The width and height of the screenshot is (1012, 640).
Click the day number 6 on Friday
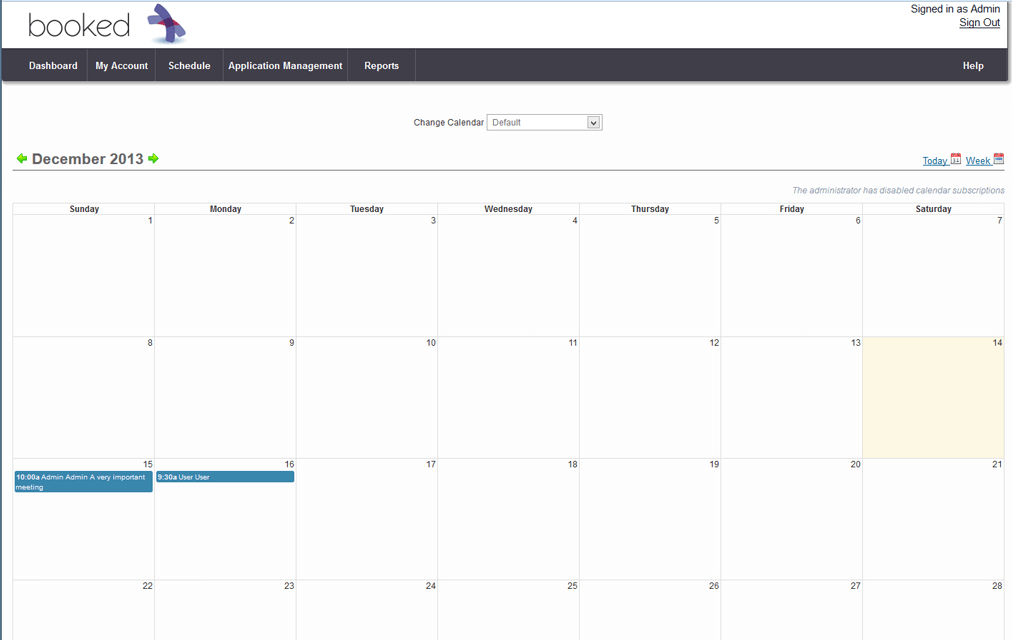coord(857,221)
